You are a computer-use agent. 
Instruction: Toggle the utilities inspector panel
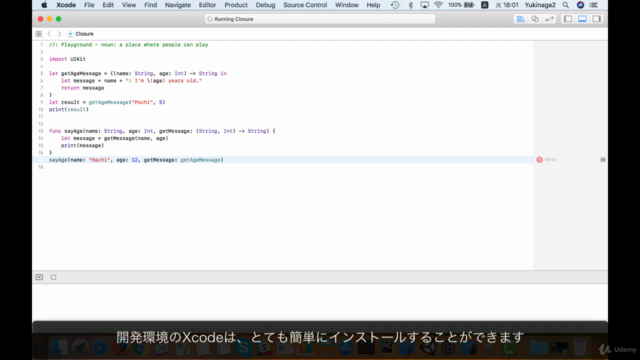pyautogui.click(x=597, y=19)
